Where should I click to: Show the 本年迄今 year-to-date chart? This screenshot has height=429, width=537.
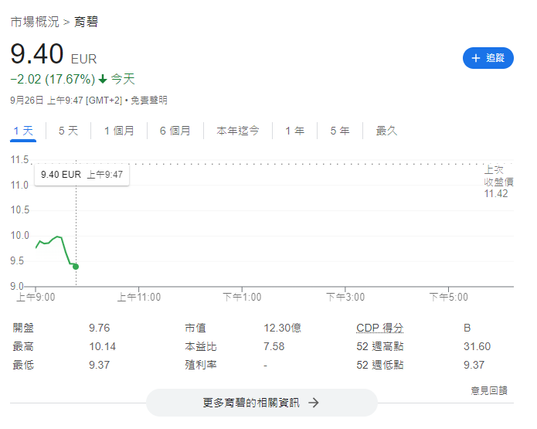coord(238,131)
